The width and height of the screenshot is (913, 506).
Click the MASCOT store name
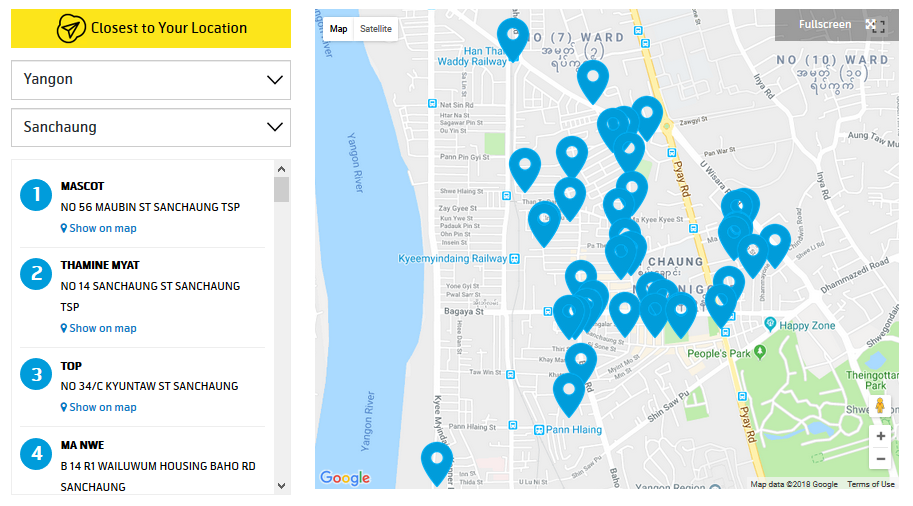coord(82,186)
